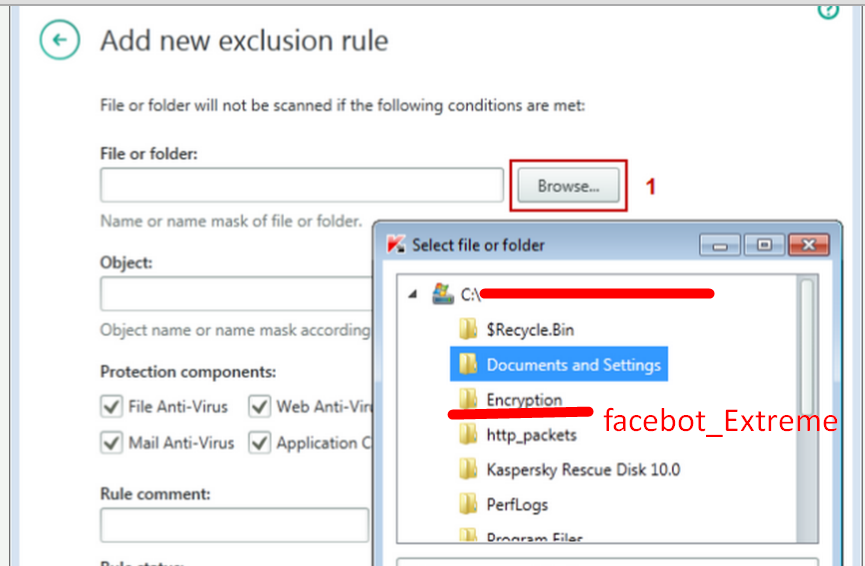This screenshot has width=865, height=566.
Task: Select the Kaspersky Rescue Disk 10.0 folder icon
Action: pos(468,469)
